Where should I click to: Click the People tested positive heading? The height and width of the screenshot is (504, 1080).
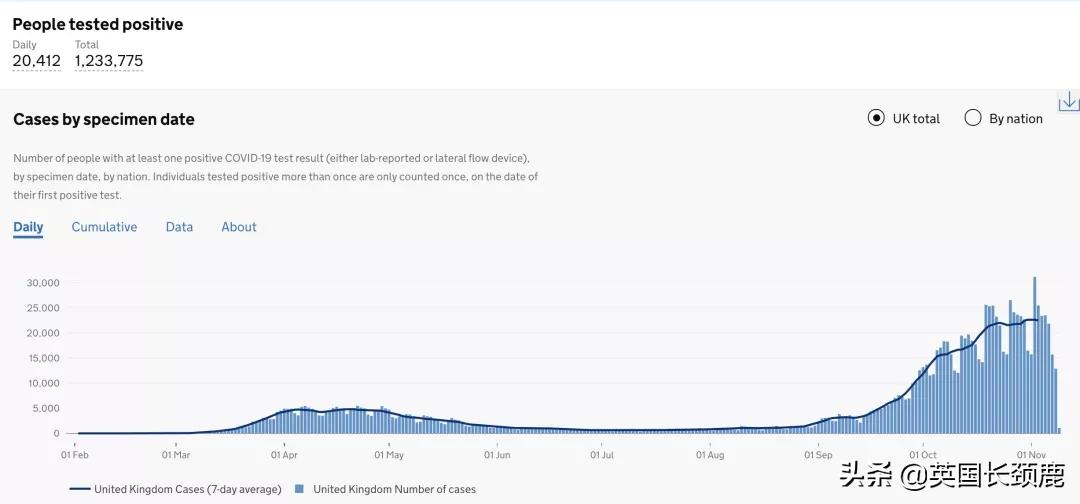[x=98, y=24]
